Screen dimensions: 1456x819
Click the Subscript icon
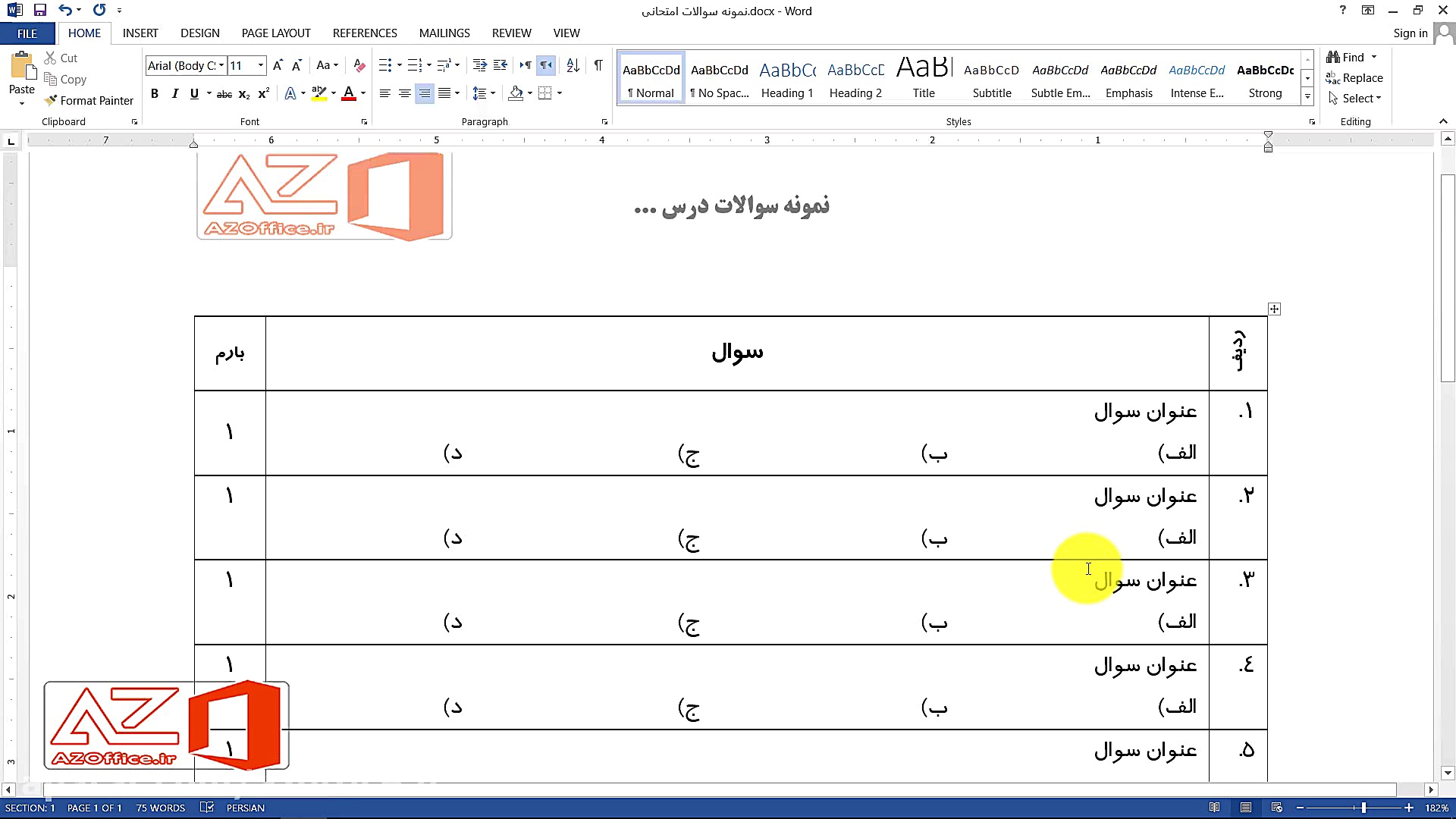point(243,93)
